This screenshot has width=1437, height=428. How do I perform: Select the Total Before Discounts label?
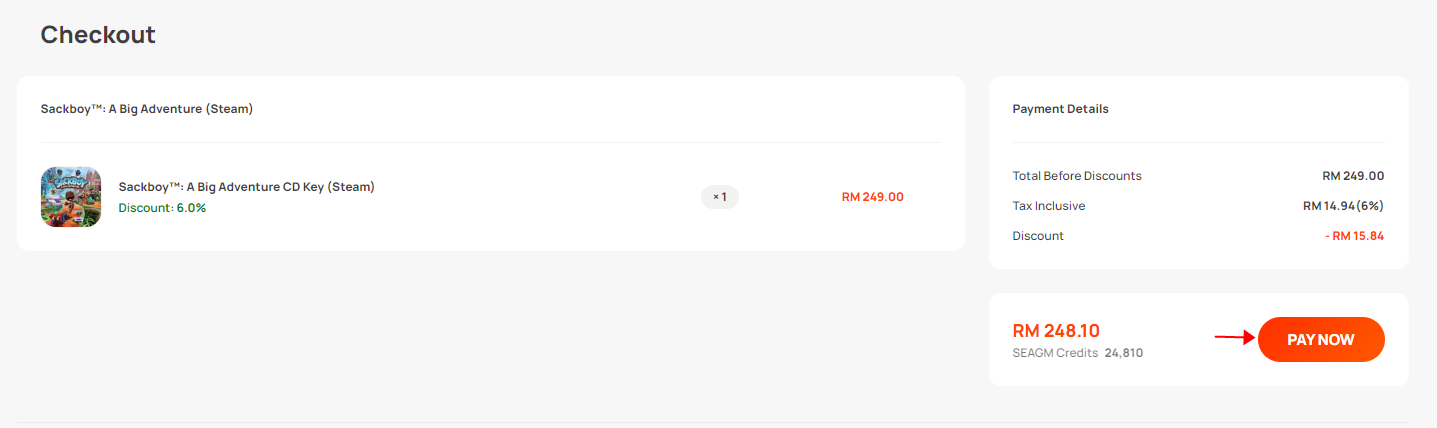coord(1077,176)
